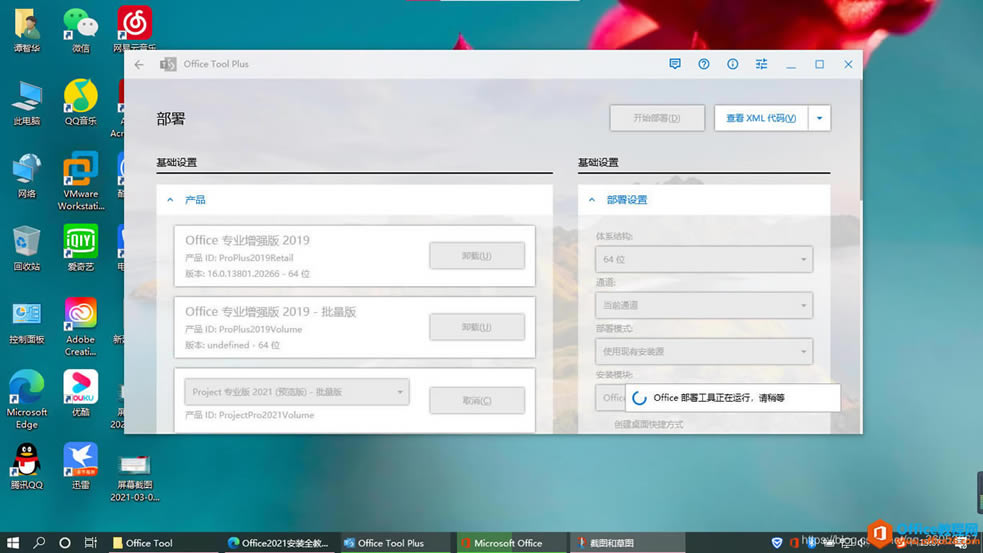Open the 通道 当前通道 dropdown
Viewport: 983px width, 553px height.
click(x=704, y=305)
